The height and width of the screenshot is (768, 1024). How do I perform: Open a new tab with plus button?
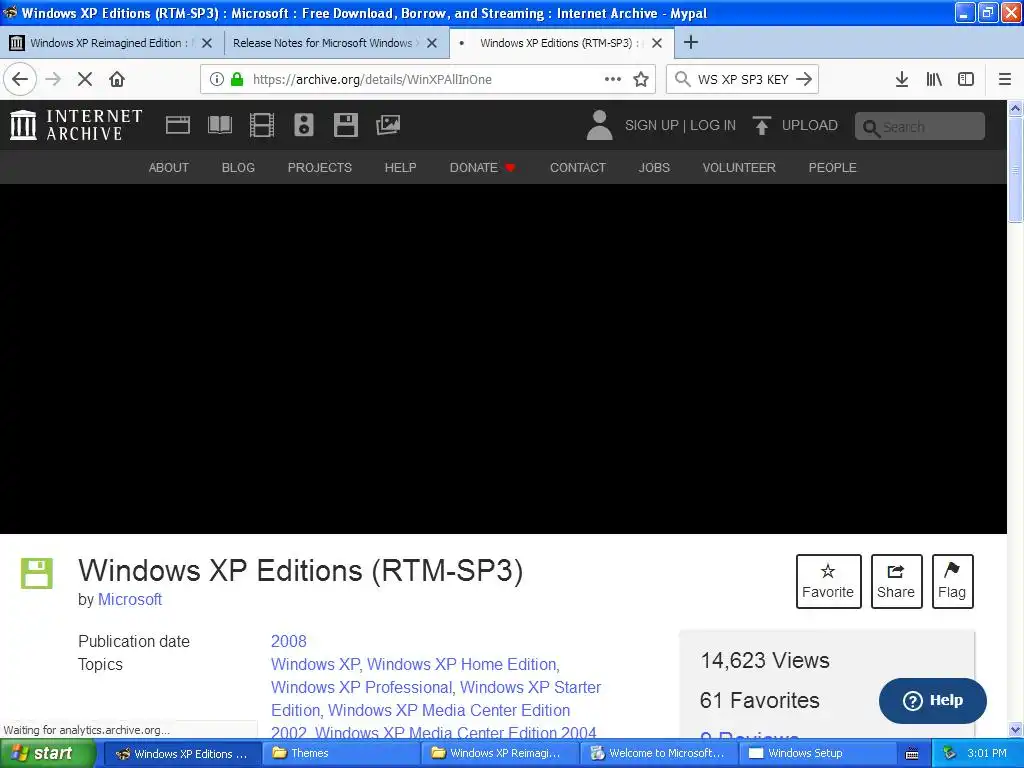690,42
